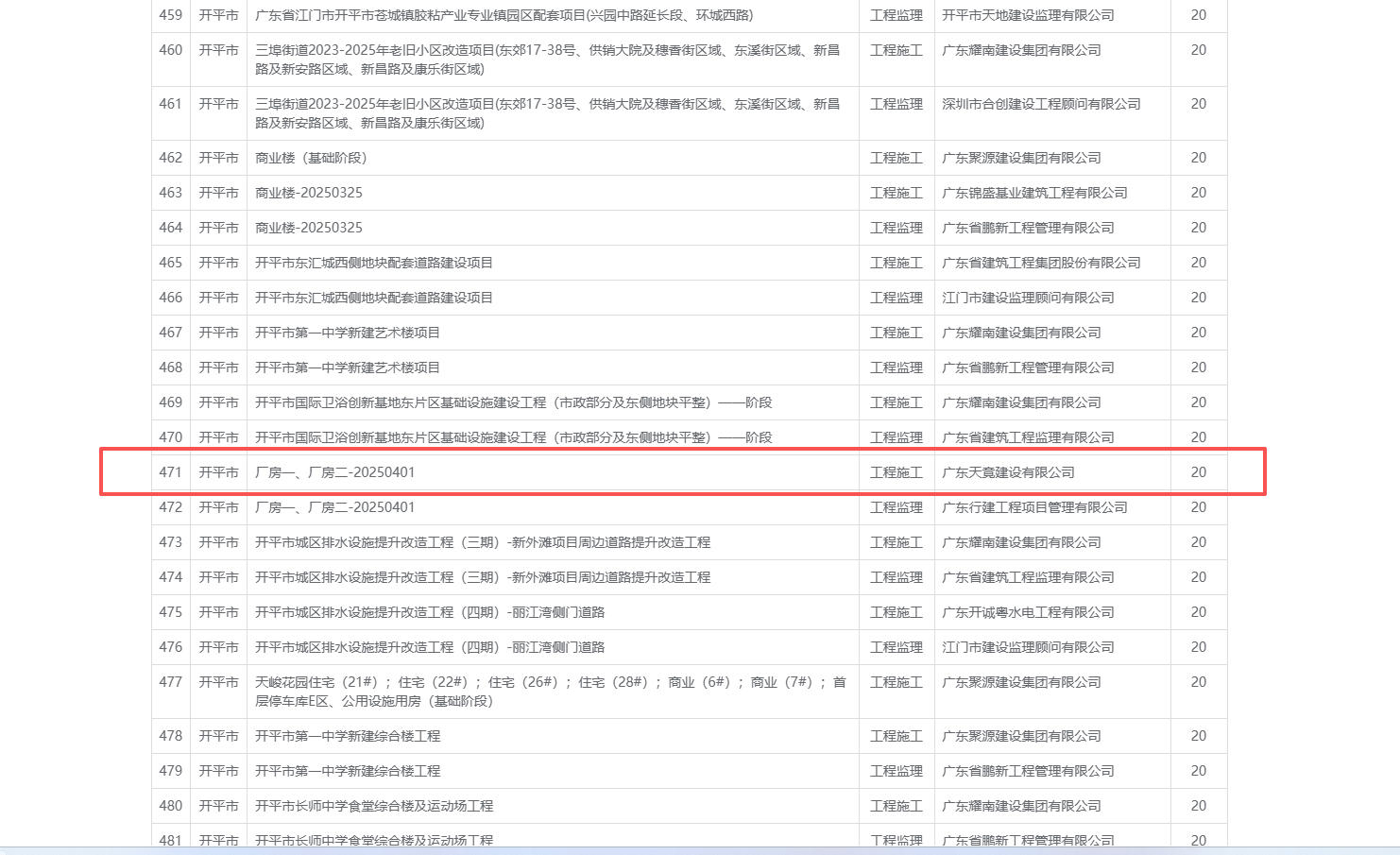Viewport: 1400px width, 855px height.
Task: Click 开平市第一中学新建综合楼工程 in row 478
Action: [x=348, y=736]
